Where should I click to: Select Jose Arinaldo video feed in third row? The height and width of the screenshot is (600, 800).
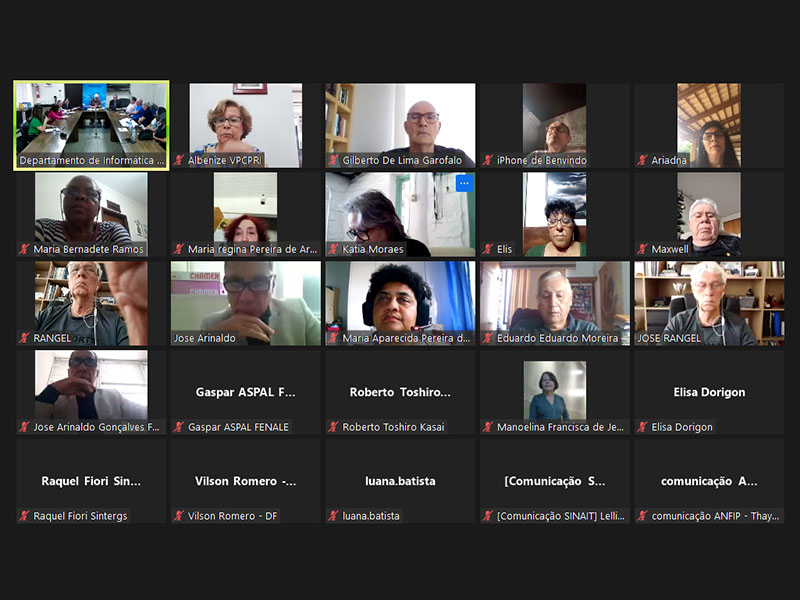pos(246,303)
